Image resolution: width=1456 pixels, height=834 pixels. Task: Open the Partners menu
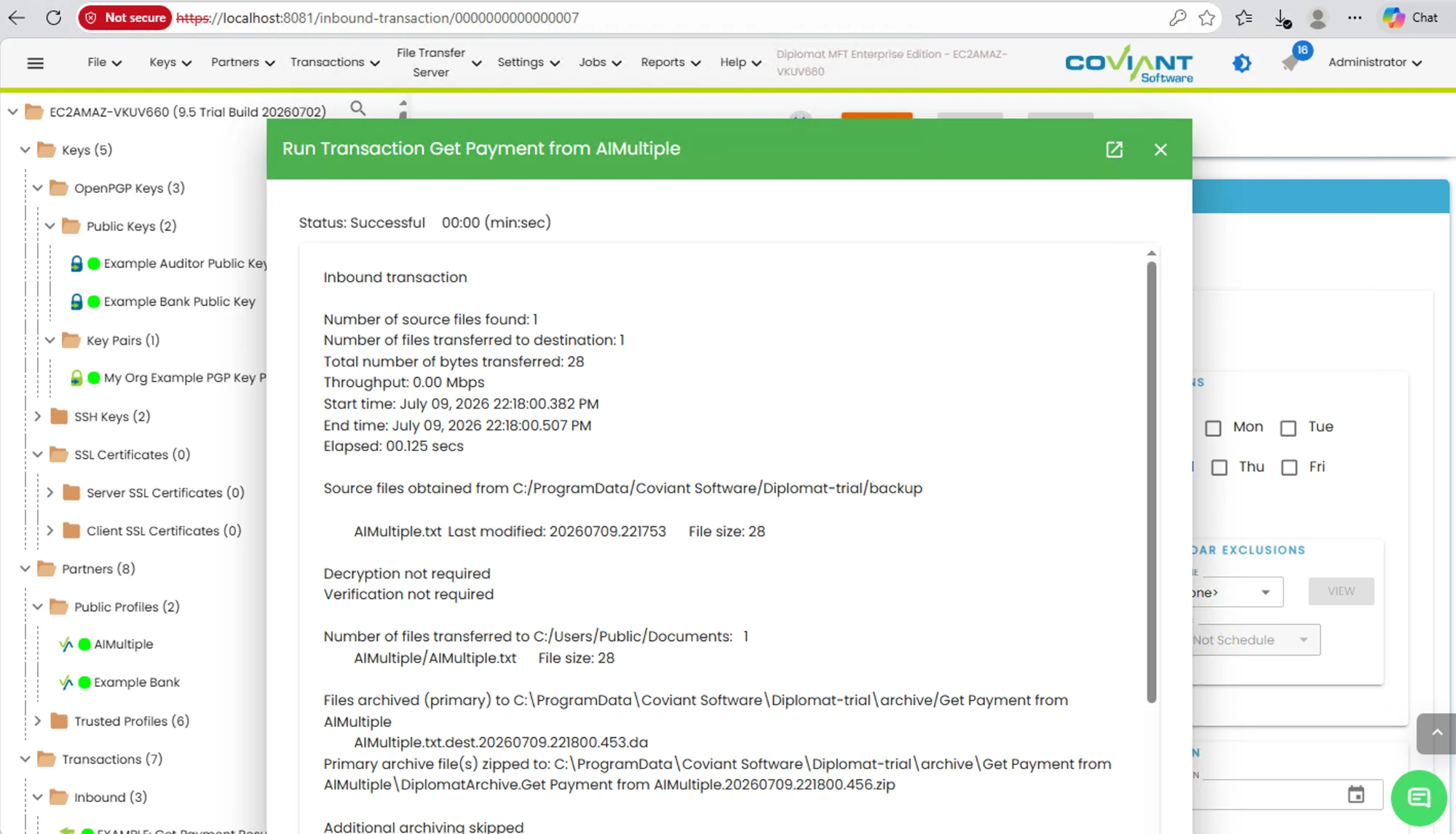click(x=242, y=63)
